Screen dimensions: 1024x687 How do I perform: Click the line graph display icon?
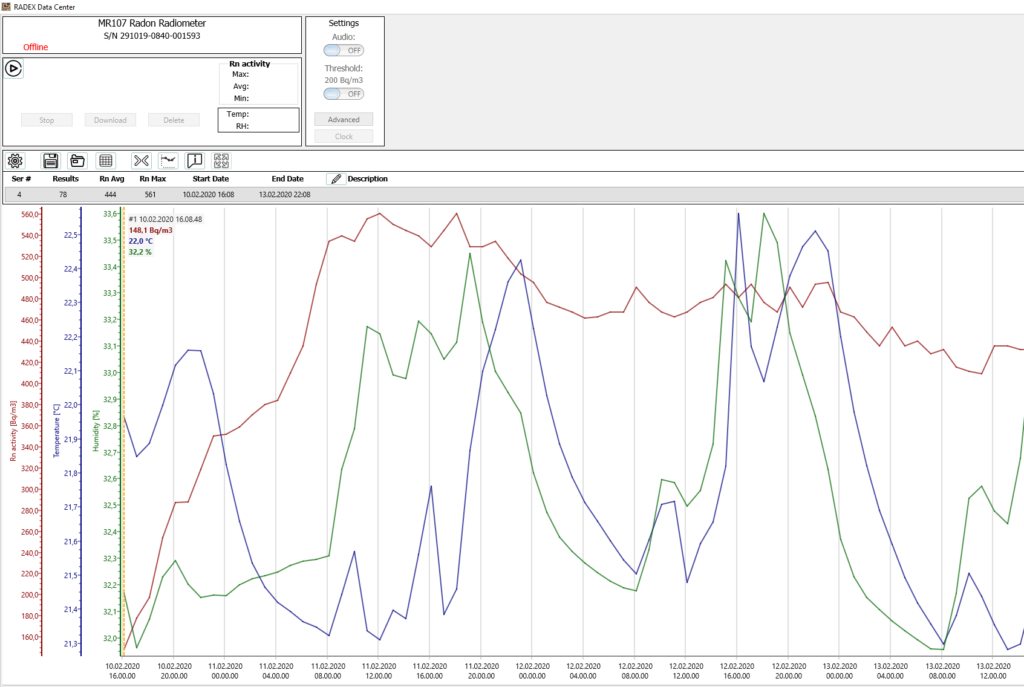point(168,160)
